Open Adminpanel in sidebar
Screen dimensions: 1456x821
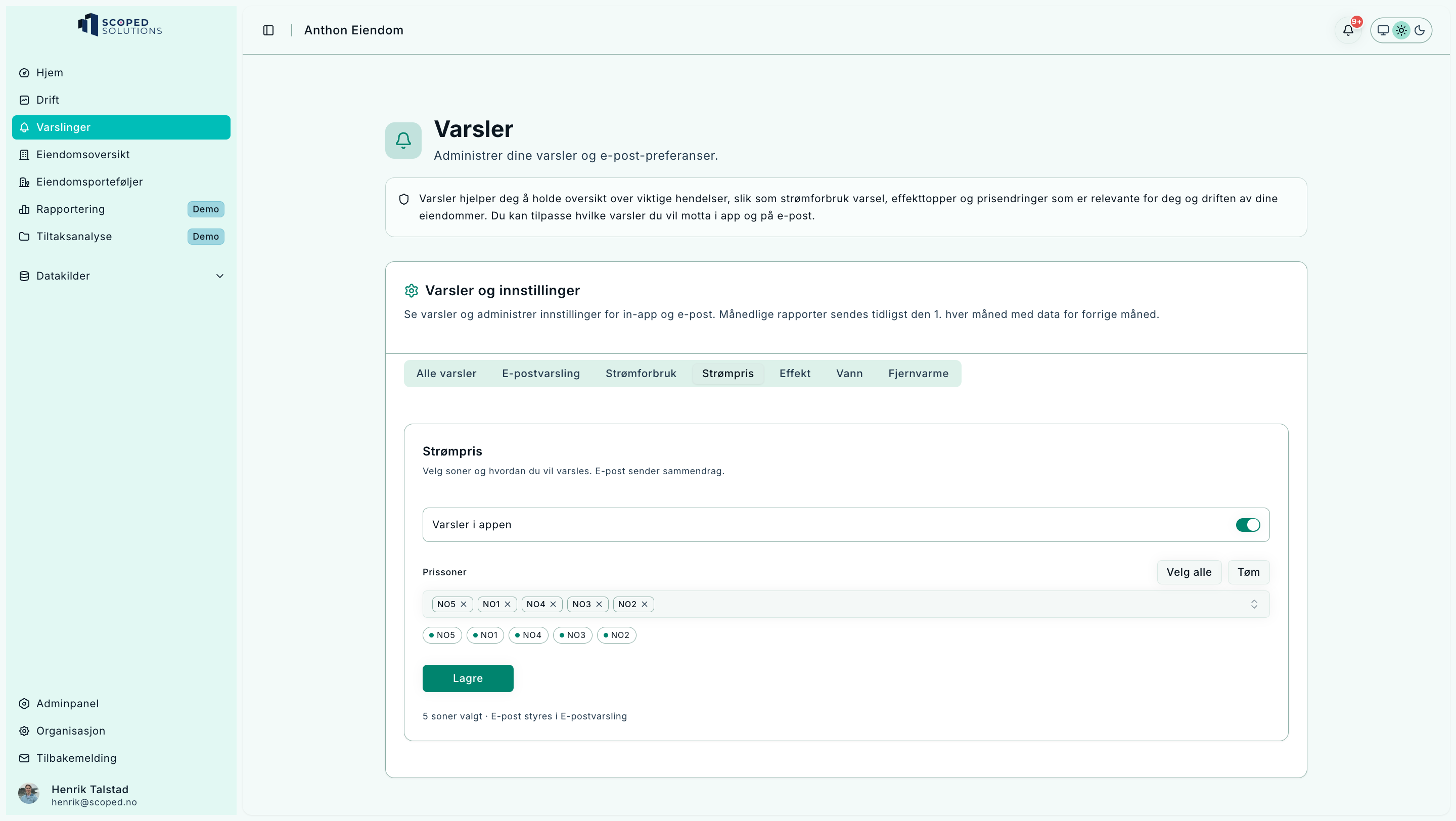[67, 704]
